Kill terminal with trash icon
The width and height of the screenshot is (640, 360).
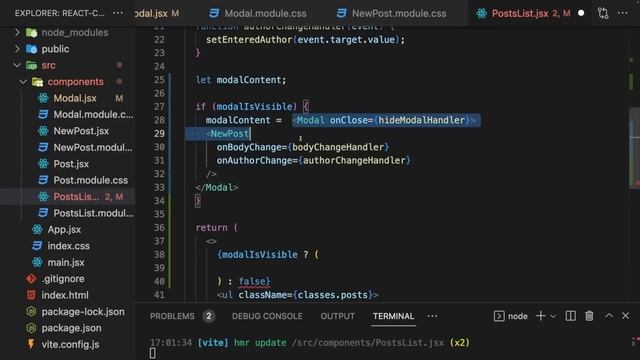[x=589, y=316]
